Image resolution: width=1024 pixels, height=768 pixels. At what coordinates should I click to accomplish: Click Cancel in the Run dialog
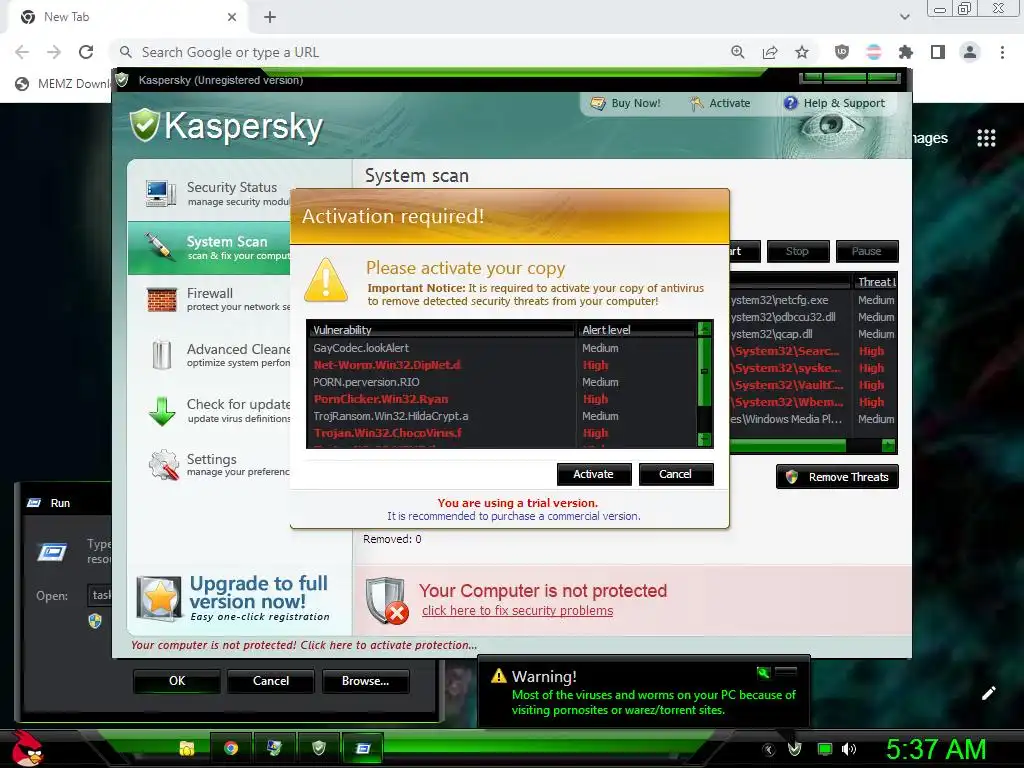[x=271, y=681]
